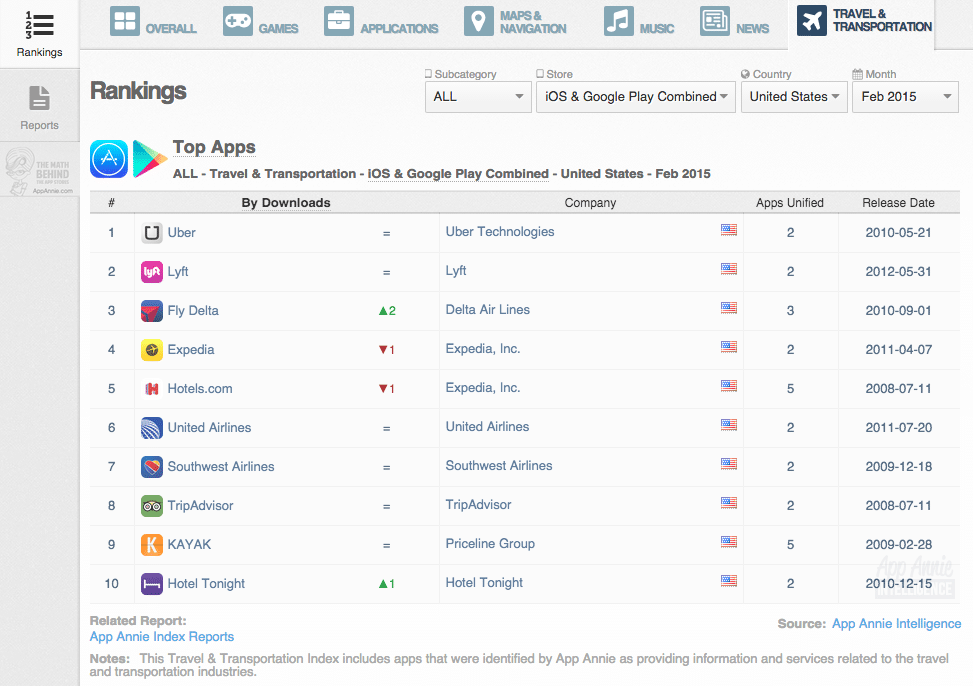The image size is (973, 686).
Task: Open the Month Feb 2015 dropdown
Action: 905,97
